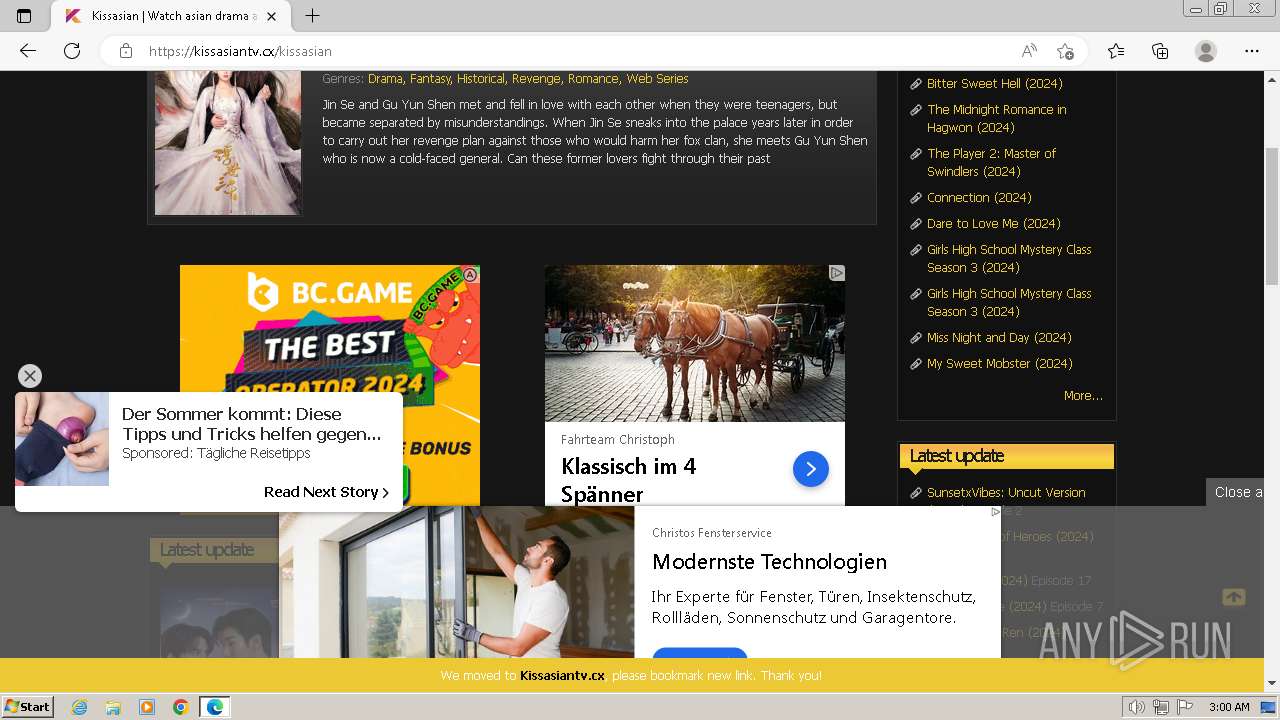Screen dimensions: 1280x720
Task: Open BC.GAME AdChoices icon
Action: (x=470, y=274)
